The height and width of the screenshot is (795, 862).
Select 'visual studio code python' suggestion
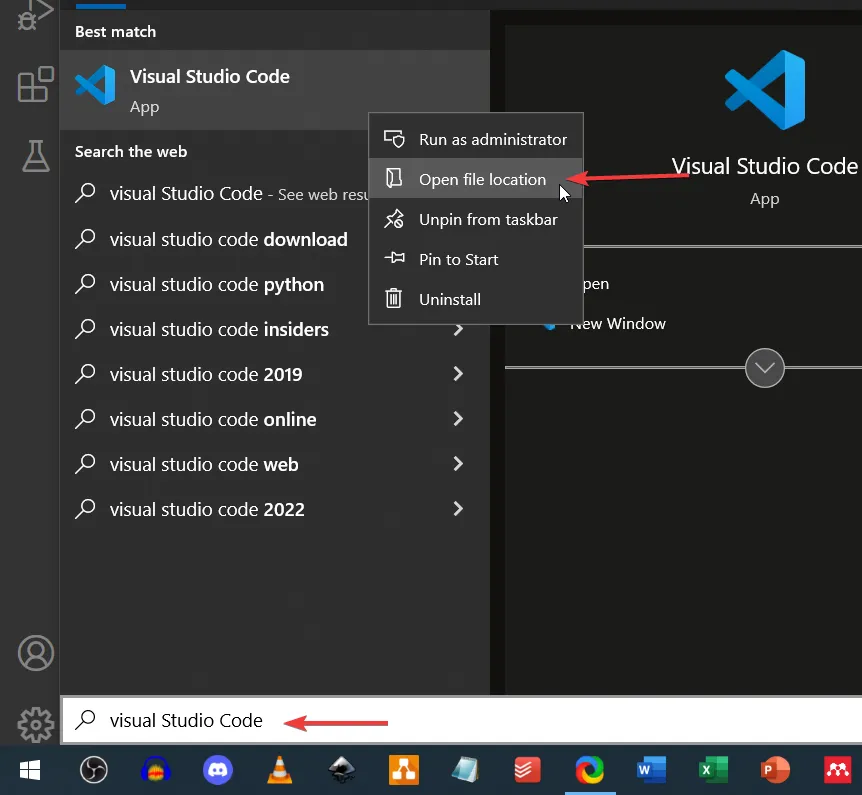(214, 284)
